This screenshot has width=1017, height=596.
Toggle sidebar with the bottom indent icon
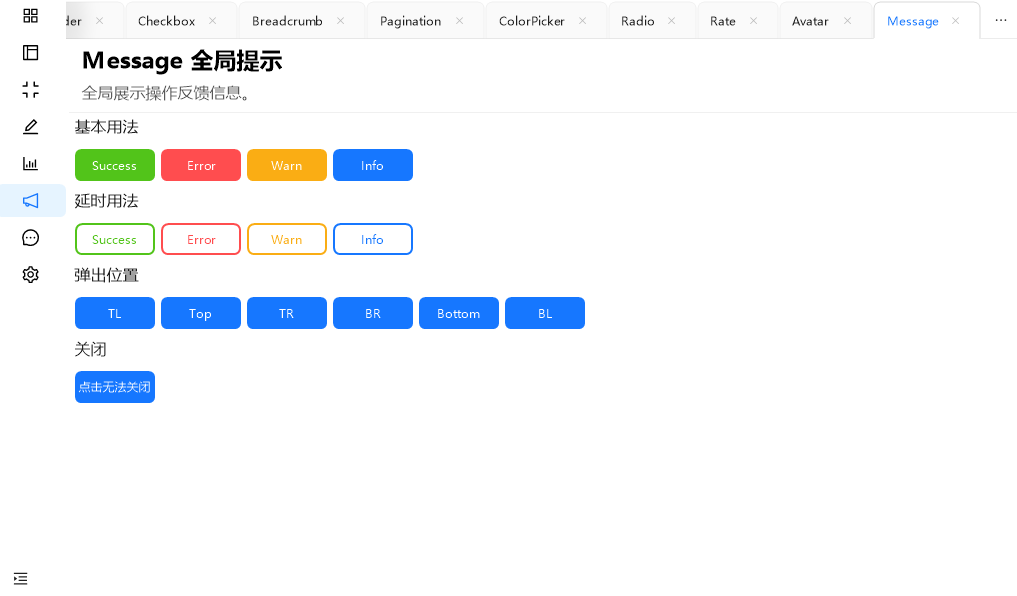coord(21,578)
